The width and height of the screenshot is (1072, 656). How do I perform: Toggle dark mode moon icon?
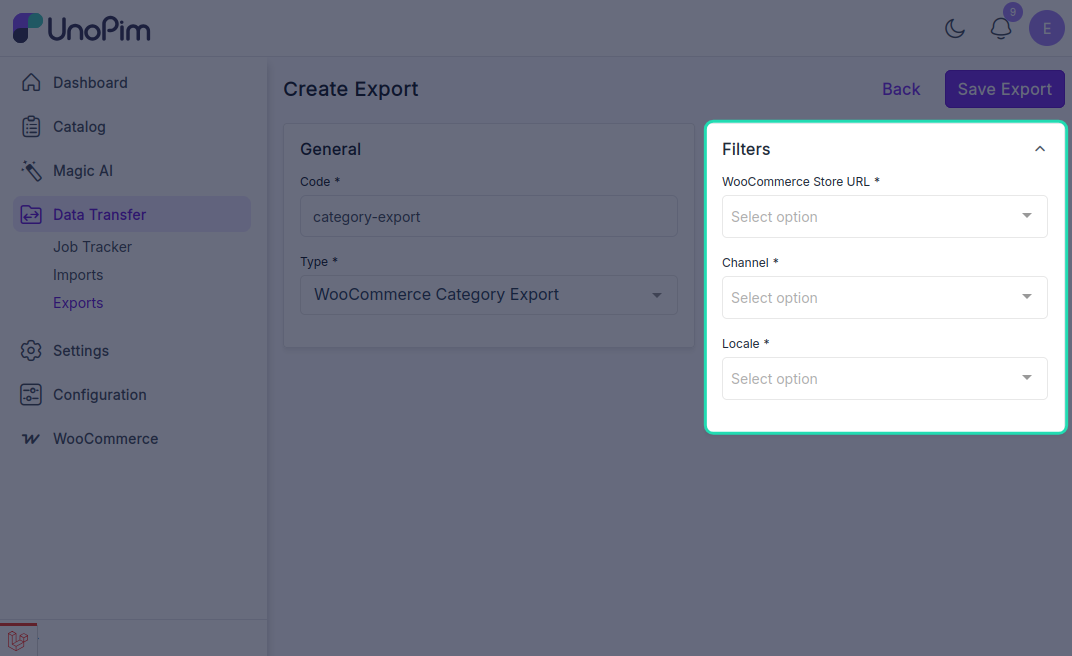coord(954,29)
